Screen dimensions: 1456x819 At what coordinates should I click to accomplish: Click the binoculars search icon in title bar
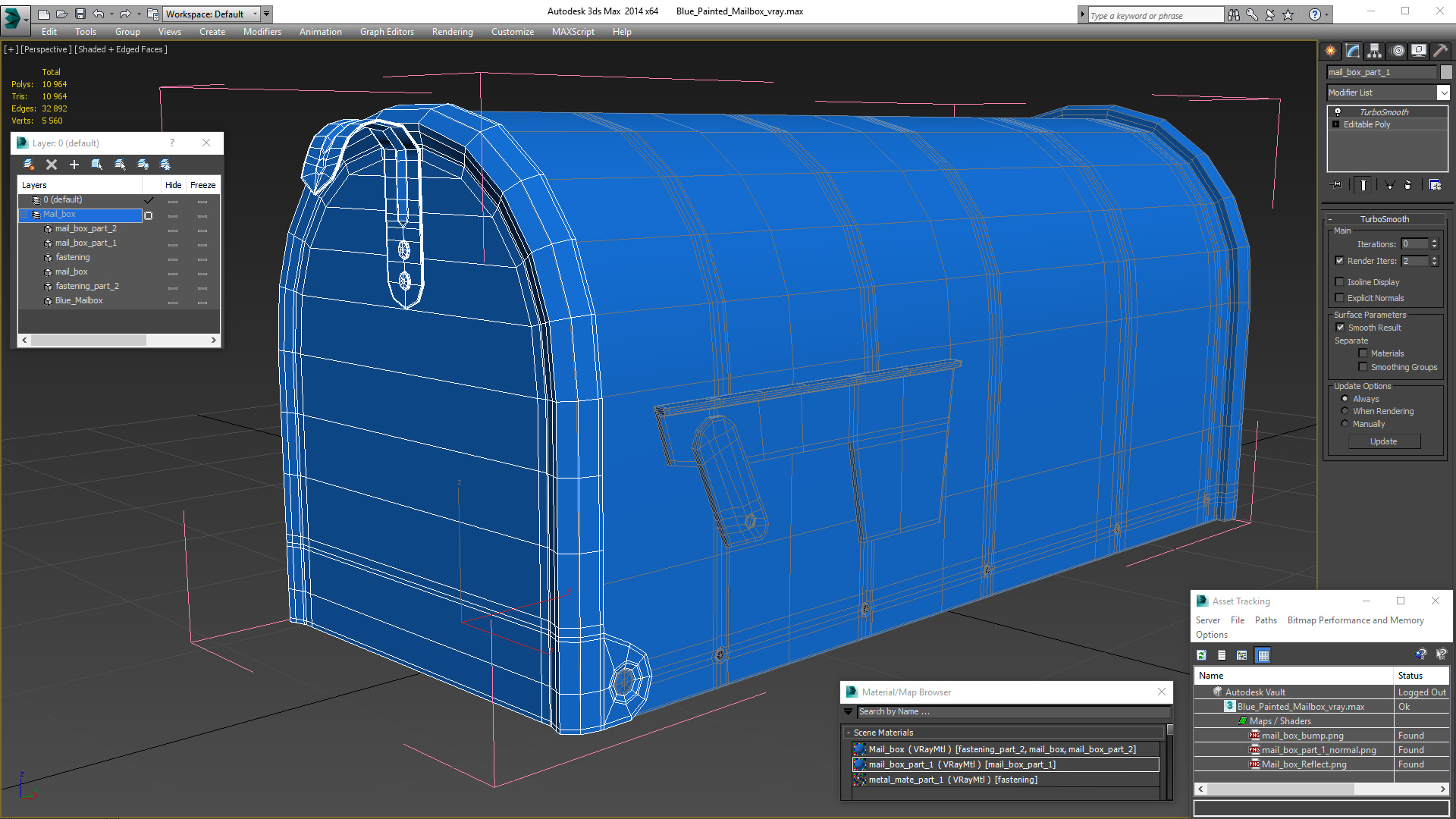pos(1234,14)
